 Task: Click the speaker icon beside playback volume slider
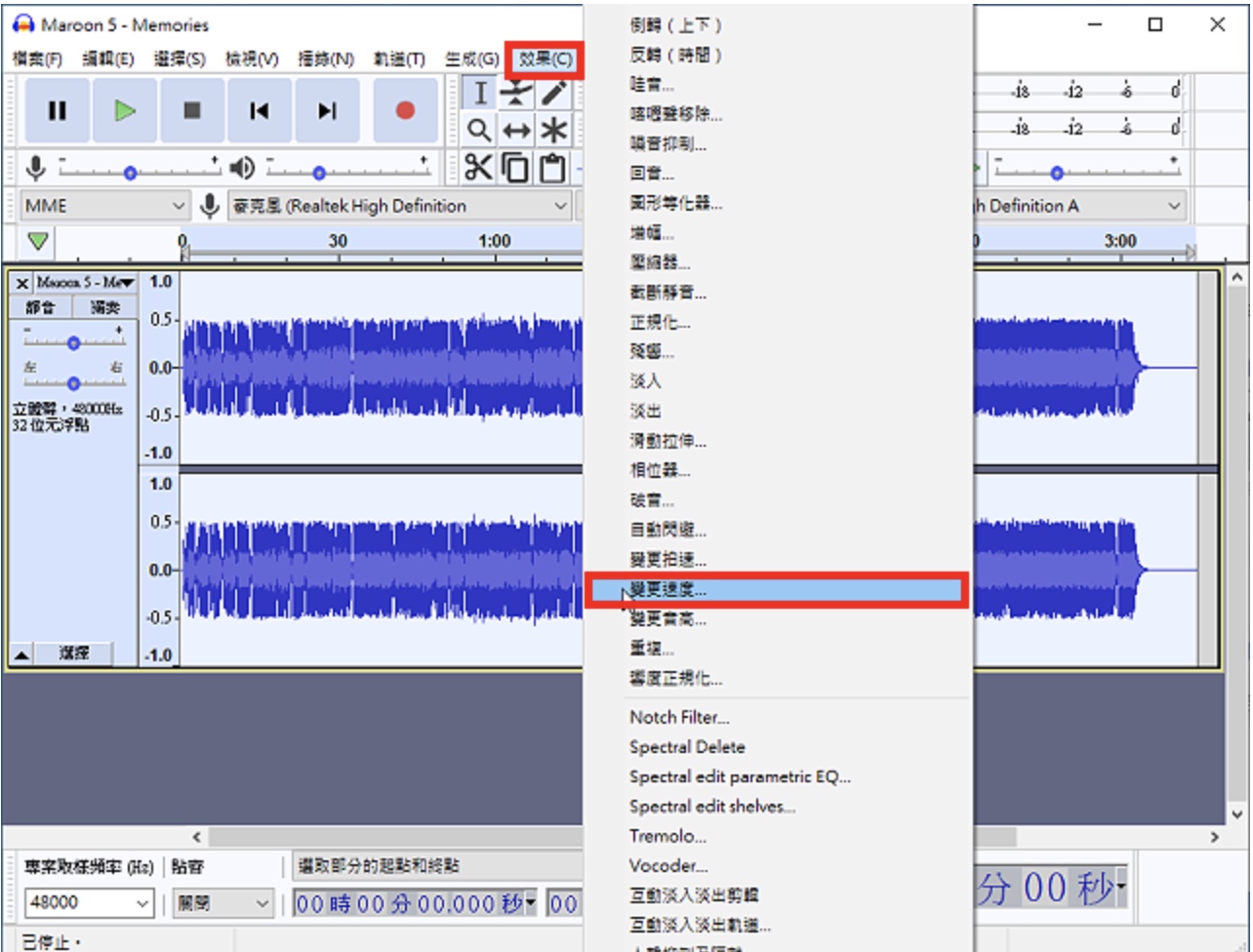coord(242,169)
